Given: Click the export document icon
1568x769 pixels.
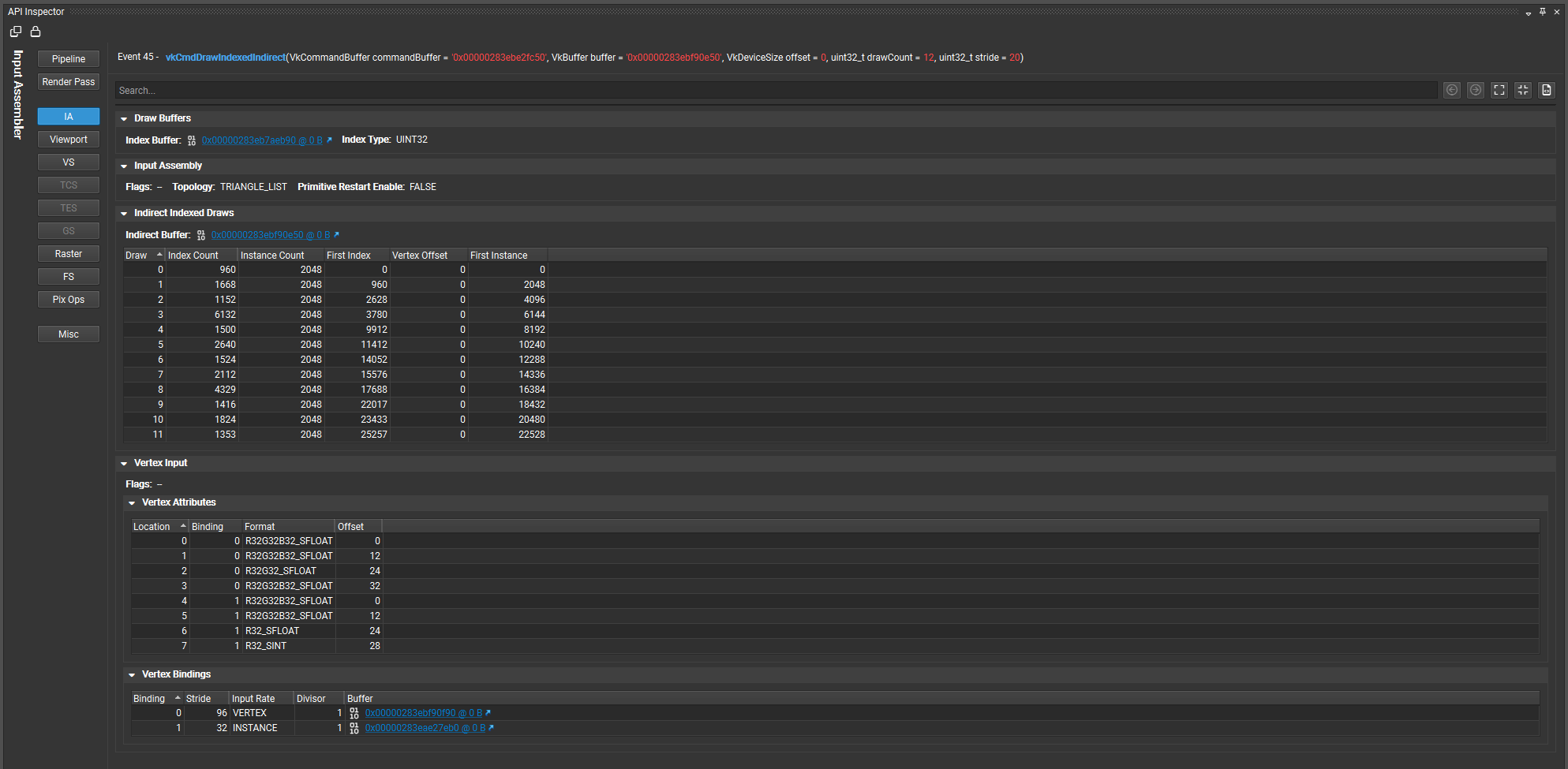Looking at the screenshot, I should tap(1546, 90).
